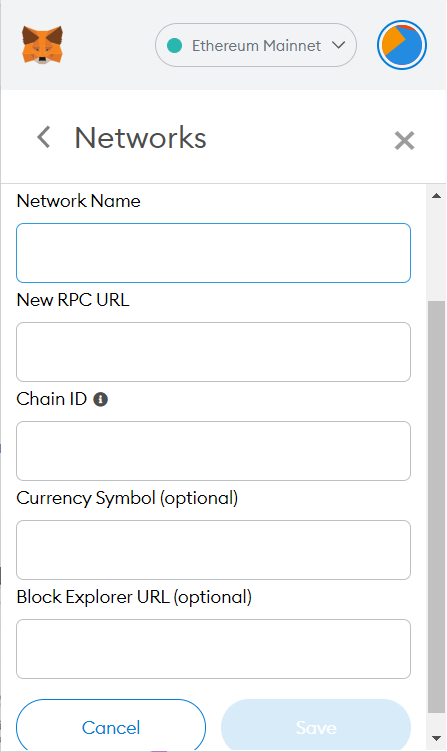Image resolution: width=447 pixels, height=752 pixels.
Task: Click into the Chain ID input
Action: coord(213,451)
